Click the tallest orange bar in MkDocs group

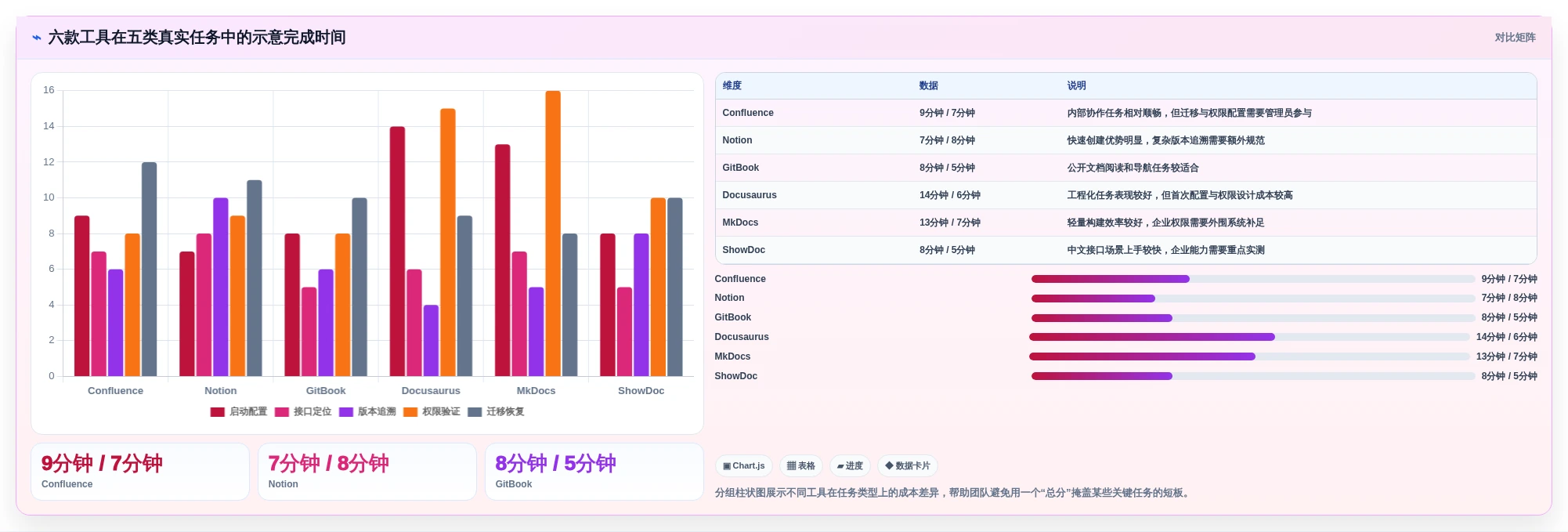pyautogui.click(x=553, y=233)
